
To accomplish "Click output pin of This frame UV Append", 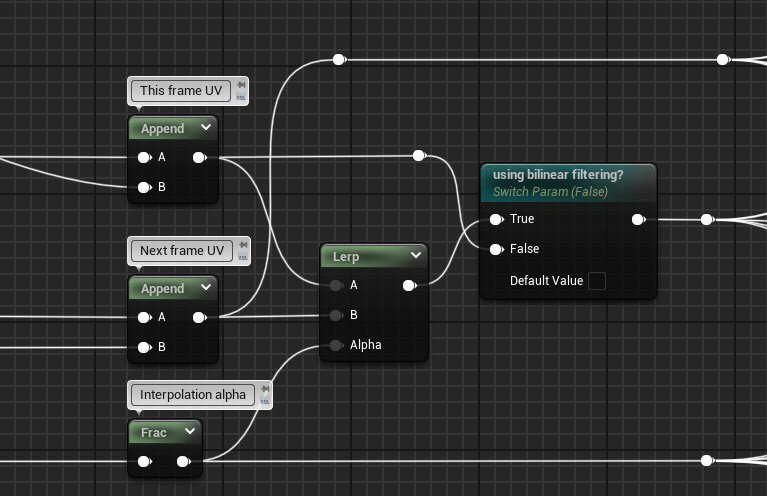I will 200,158.
